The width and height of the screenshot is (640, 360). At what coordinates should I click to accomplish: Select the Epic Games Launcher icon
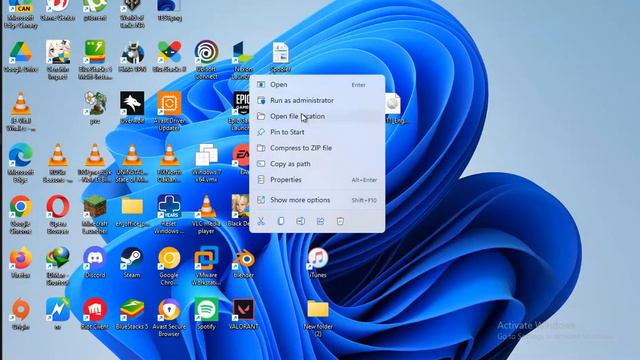pyautogui.click(x=240, y=111)
